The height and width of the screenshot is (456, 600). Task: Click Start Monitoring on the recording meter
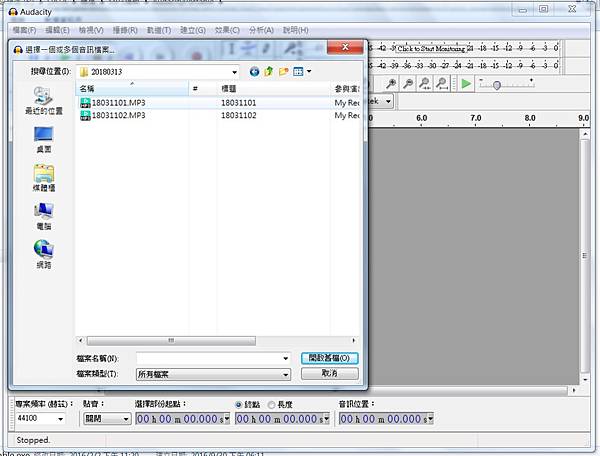click(x=431, y=49)
